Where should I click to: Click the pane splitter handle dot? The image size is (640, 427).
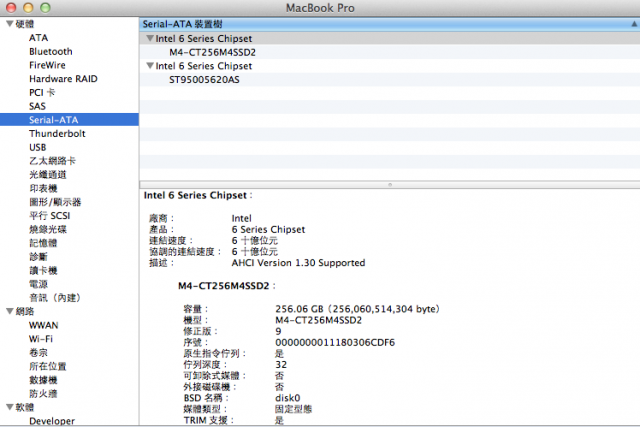point(390,185)
